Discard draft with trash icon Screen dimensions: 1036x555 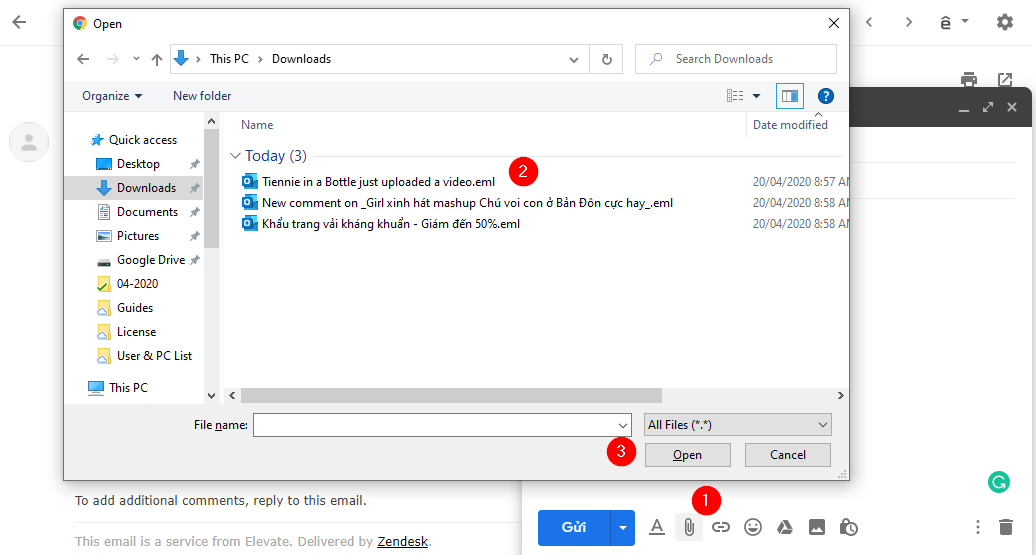click(x=1006, y=527)
